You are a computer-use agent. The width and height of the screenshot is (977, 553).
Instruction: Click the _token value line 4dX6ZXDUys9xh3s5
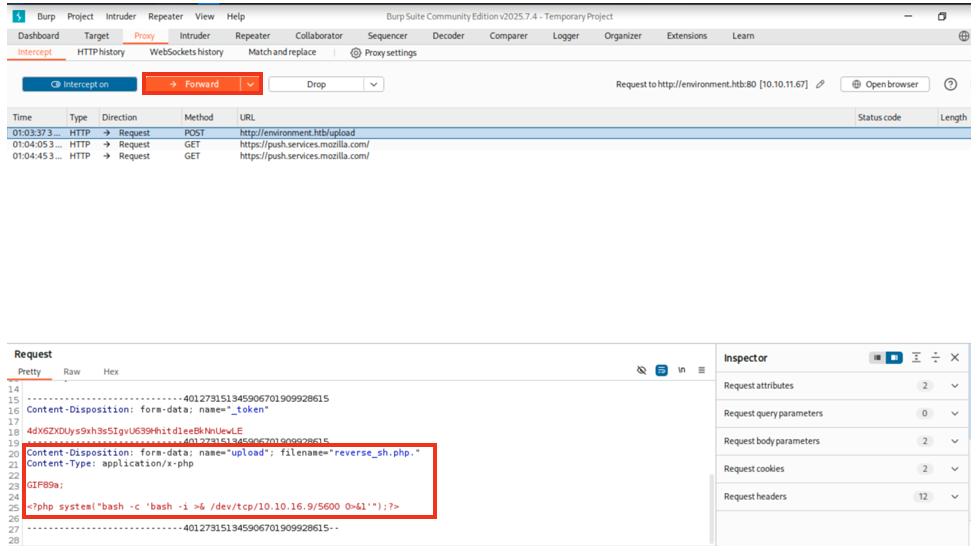pos(135,430)
